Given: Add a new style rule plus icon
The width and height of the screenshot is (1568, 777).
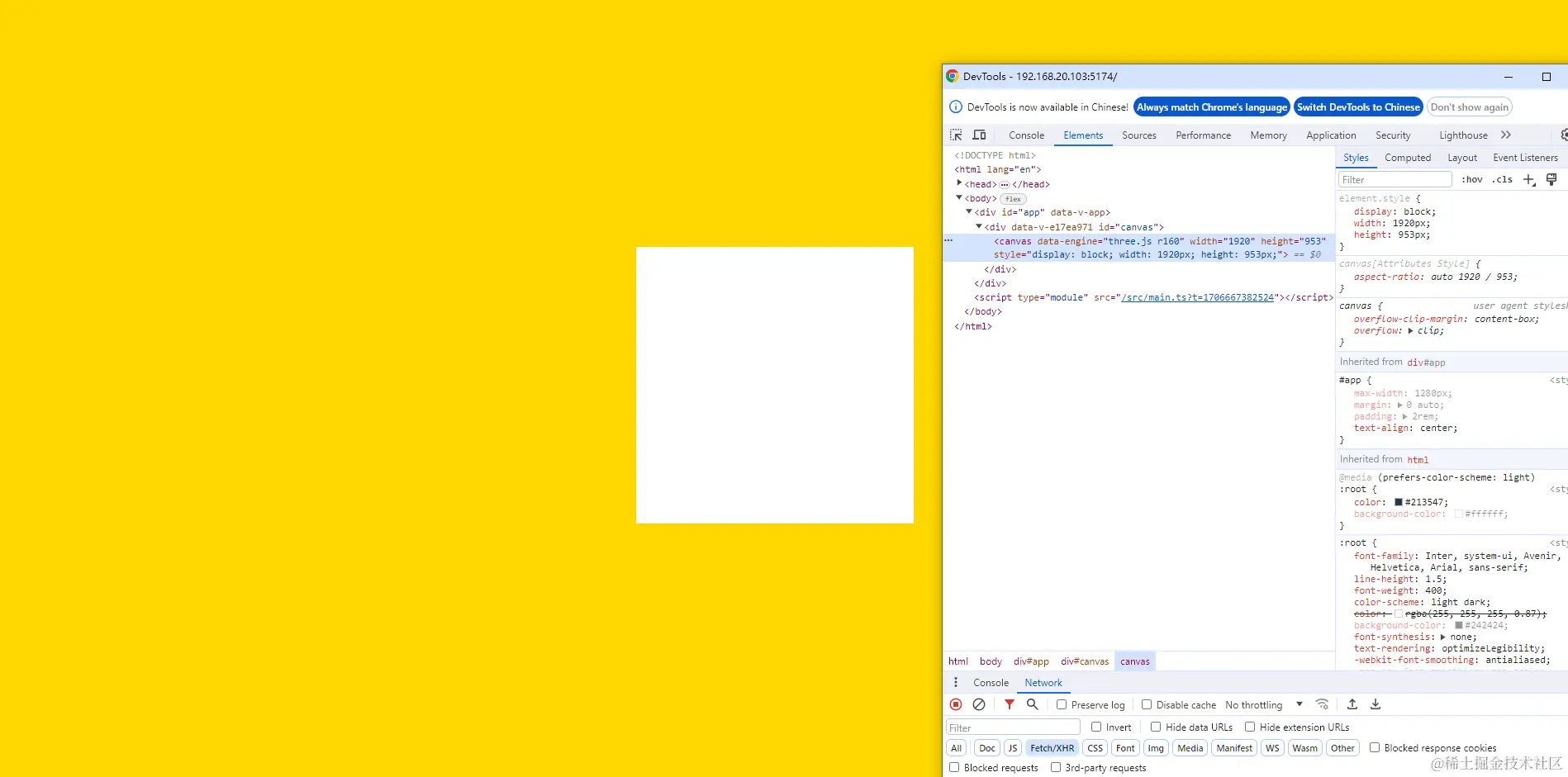Looking at the screenshot, I should pyautogui.click(x=1529, y=179).
